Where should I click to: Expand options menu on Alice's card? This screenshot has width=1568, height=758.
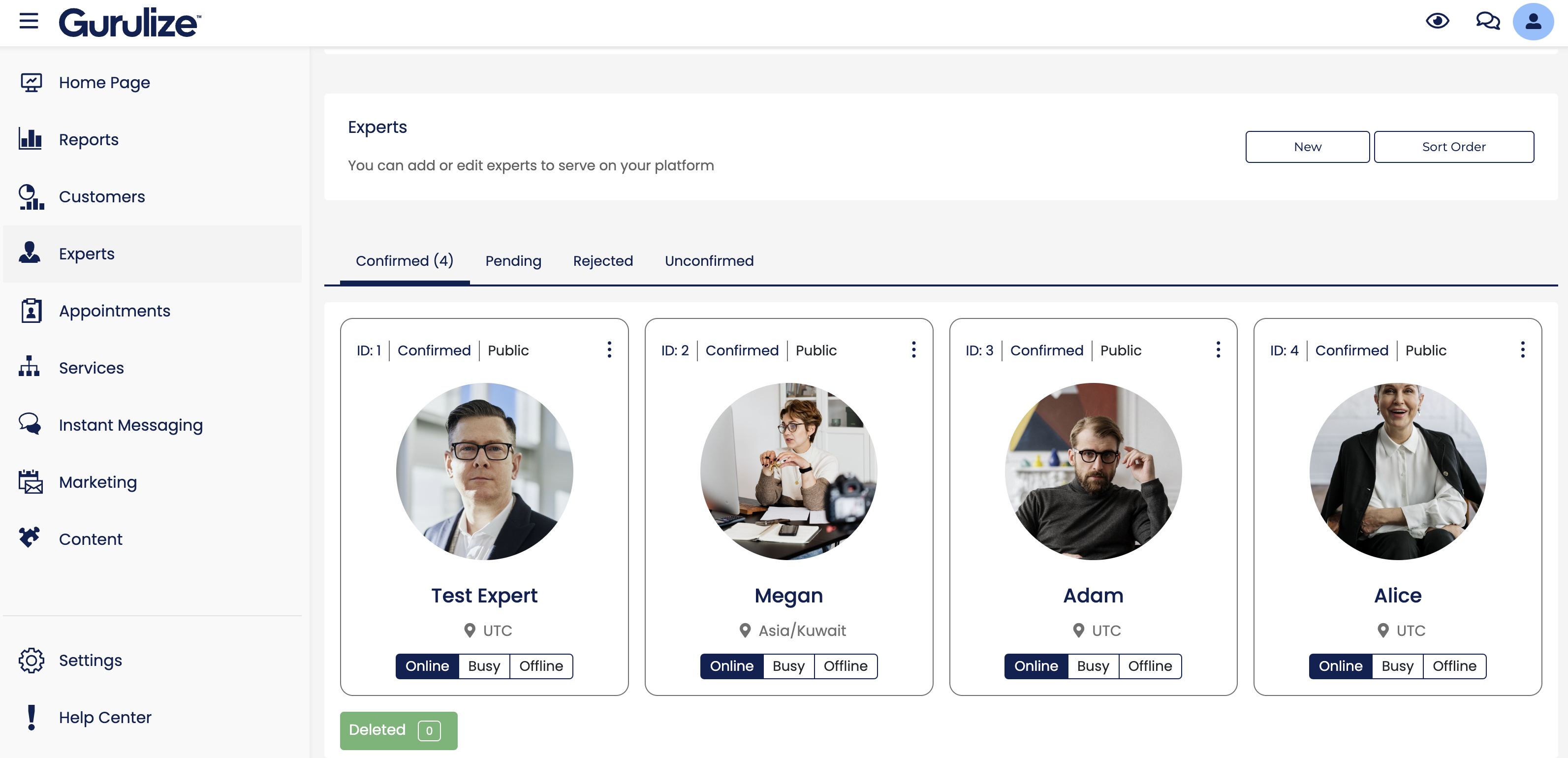pos(1522,349)
